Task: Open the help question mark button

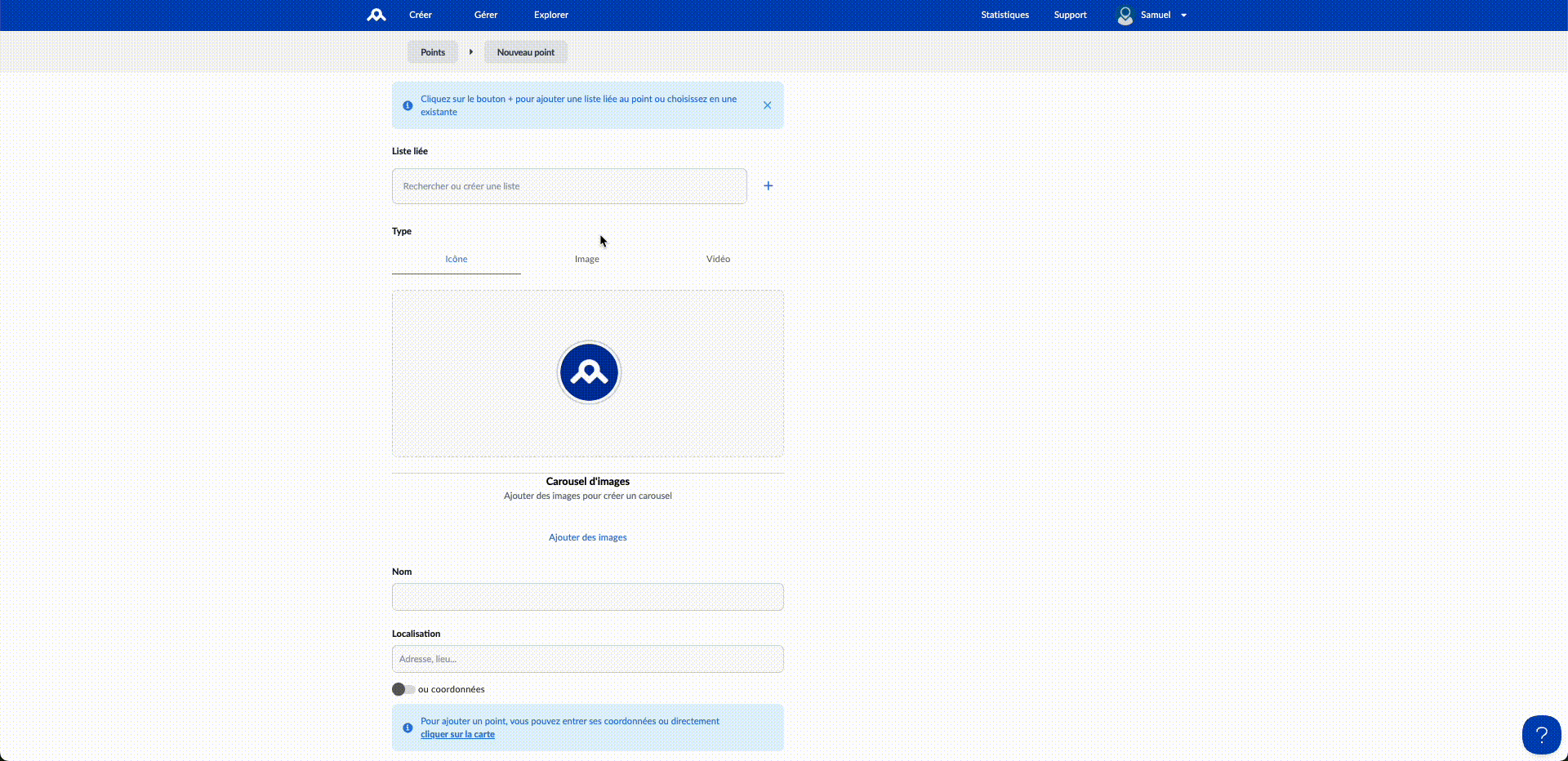Action: tap(1542, 735)
